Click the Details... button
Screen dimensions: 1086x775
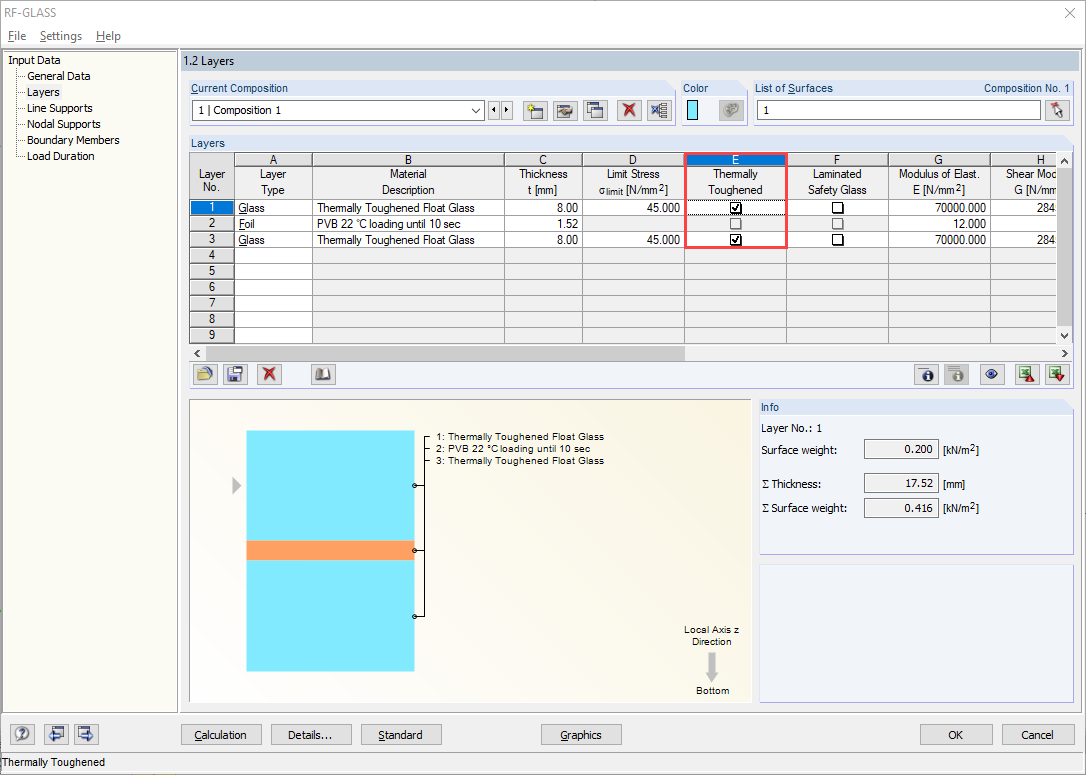click(311, 735)
